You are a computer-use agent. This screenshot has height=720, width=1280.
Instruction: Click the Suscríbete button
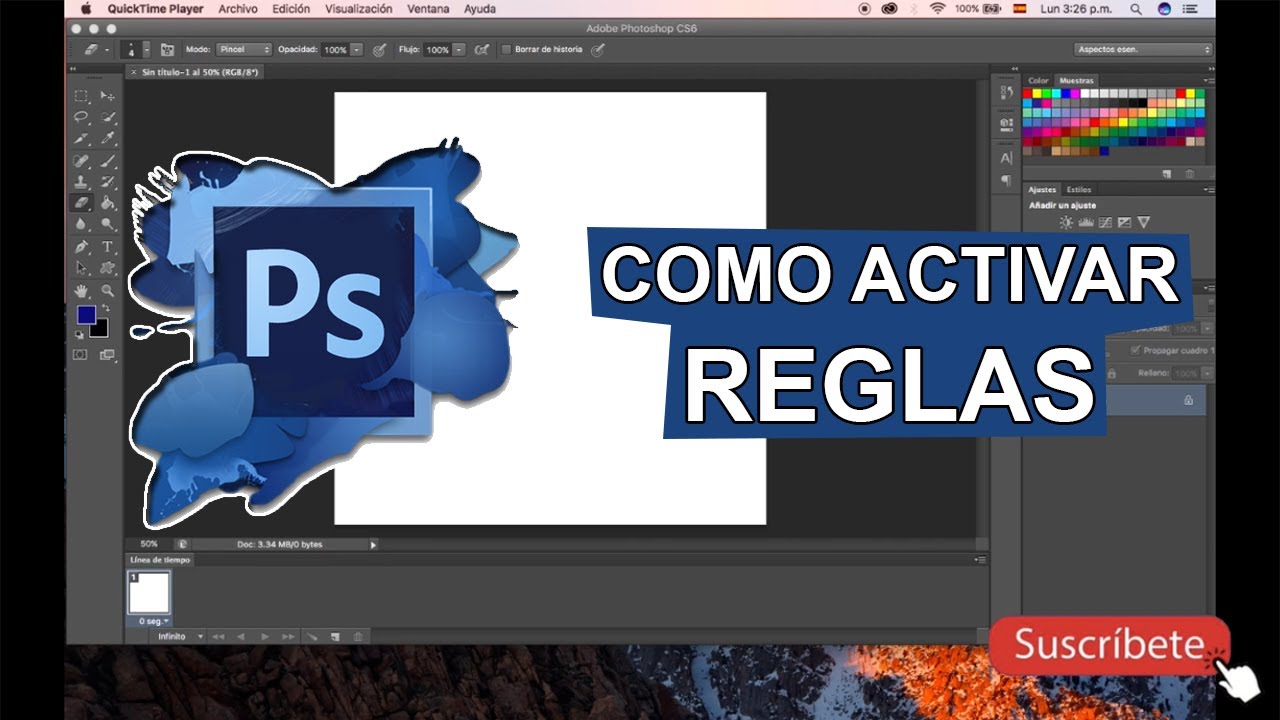[1110, 646]
